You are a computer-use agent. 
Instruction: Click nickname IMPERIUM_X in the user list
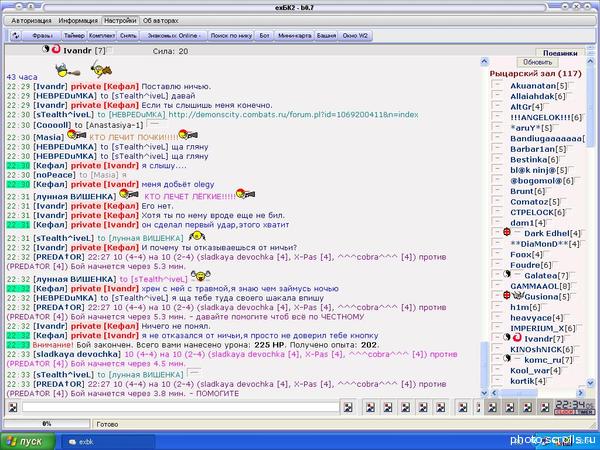[x=537, y=328]
